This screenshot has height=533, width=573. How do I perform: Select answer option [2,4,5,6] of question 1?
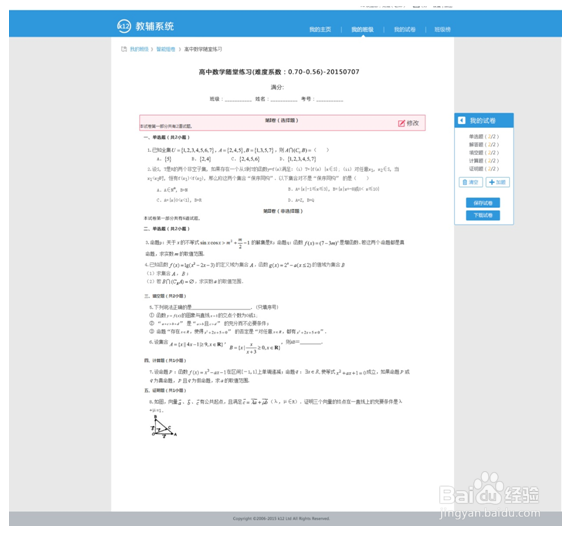point(245,159)
